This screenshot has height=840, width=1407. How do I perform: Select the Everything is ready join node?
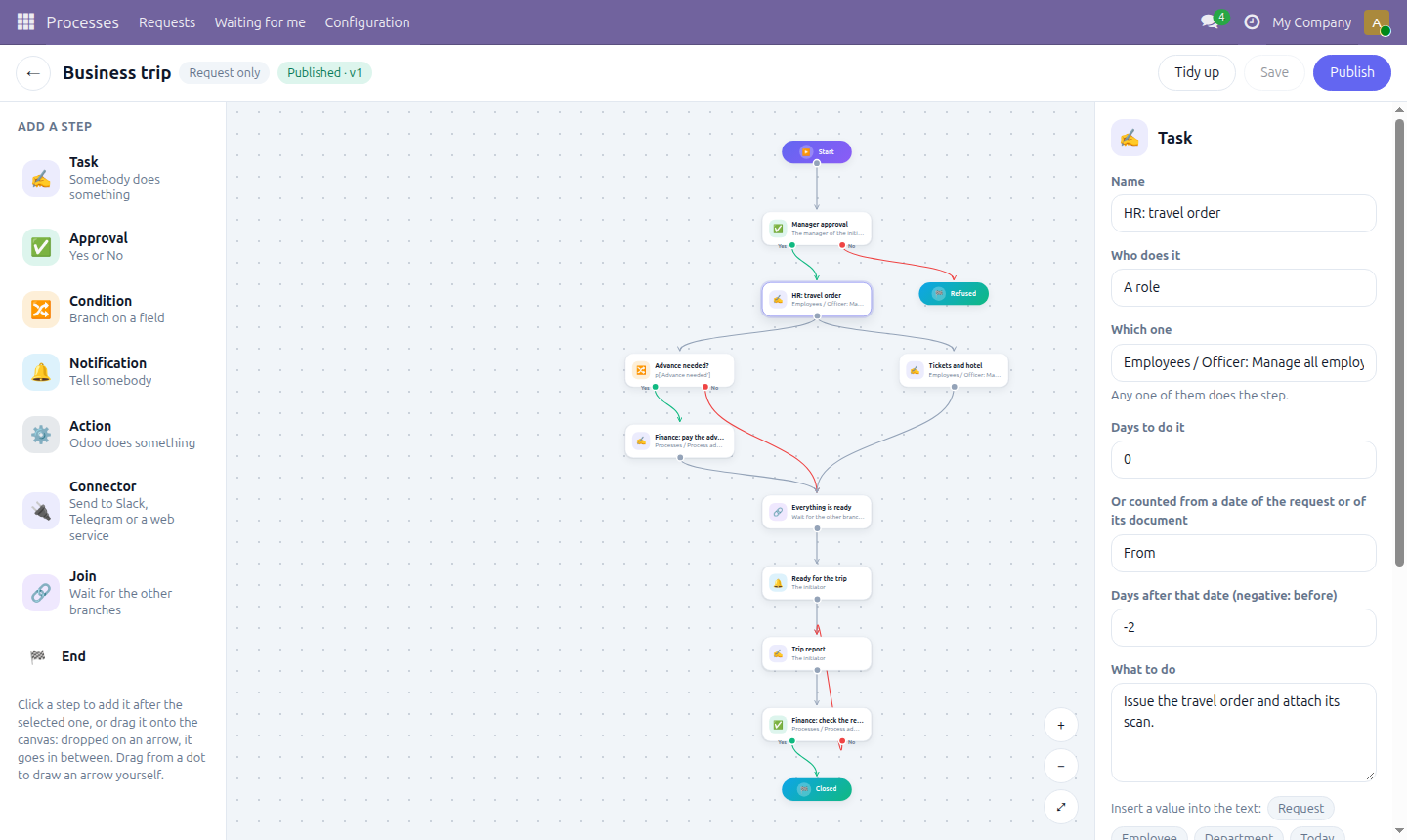point(817,512)
